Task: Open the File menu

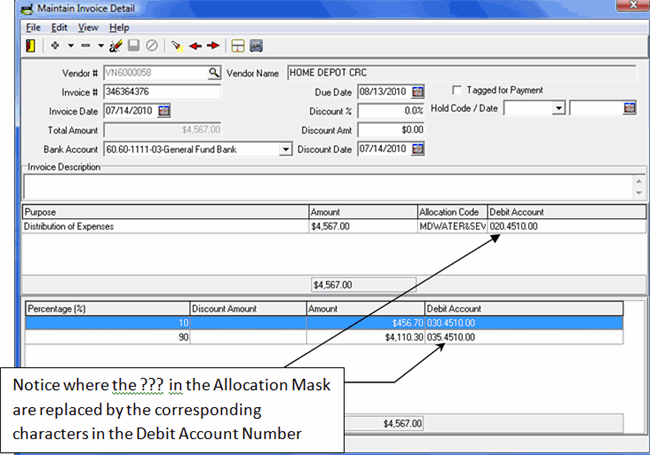Action: pos(33,28)
